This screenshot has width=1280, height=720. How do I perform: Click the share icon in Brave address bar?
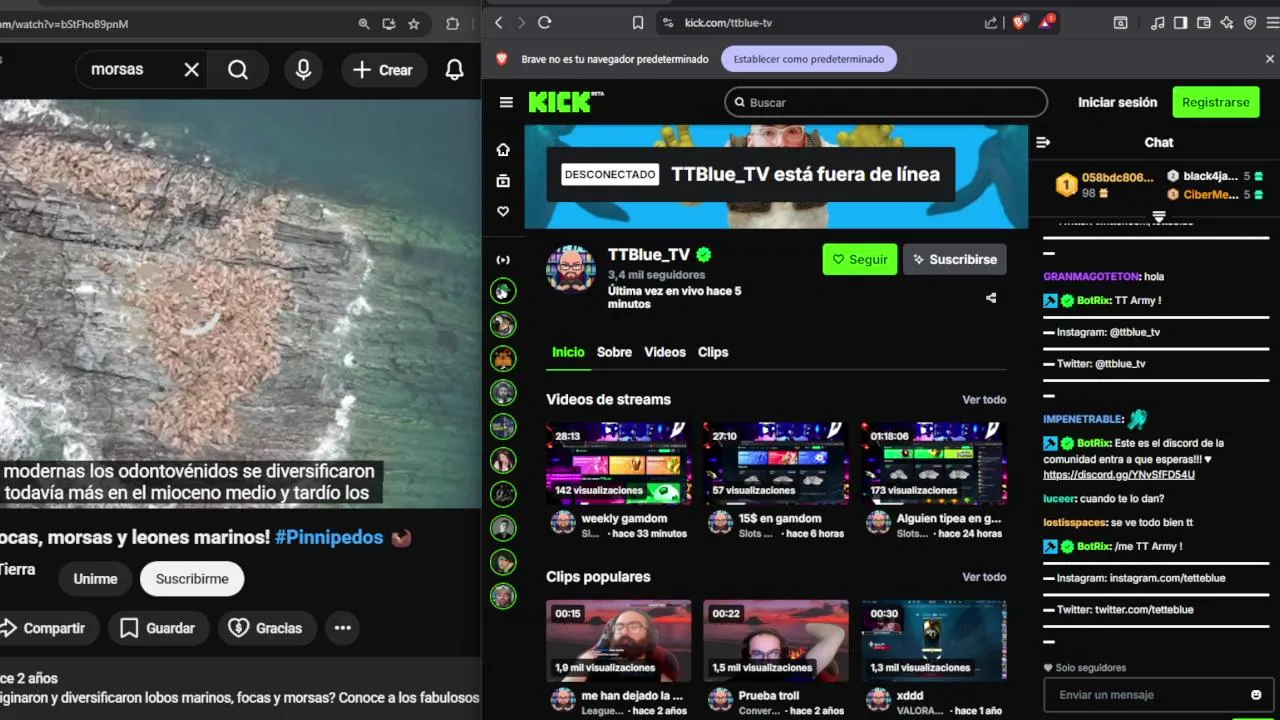(x=991, y=22)
